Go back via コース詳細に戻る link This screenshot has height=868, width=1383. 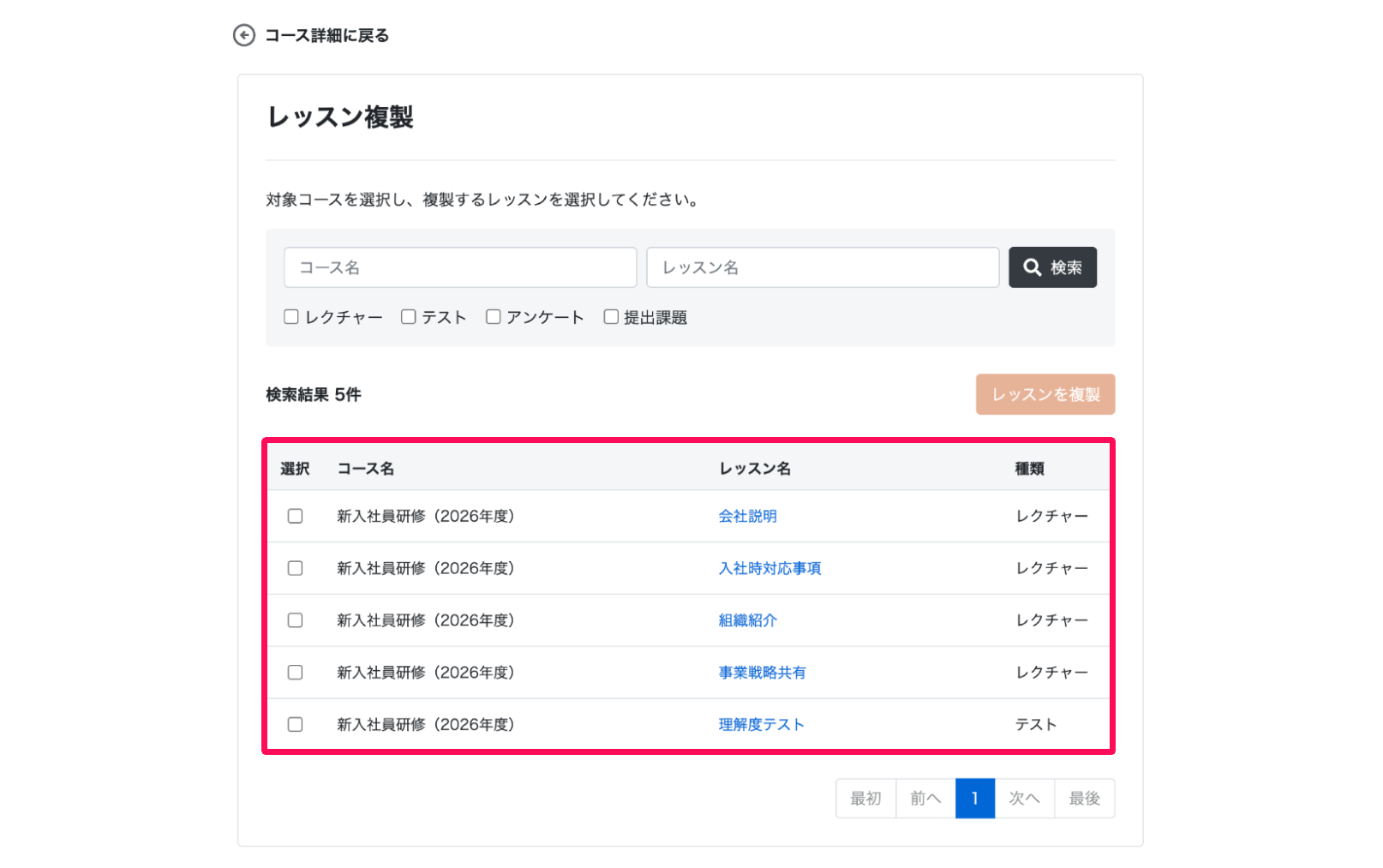point(326,35)
